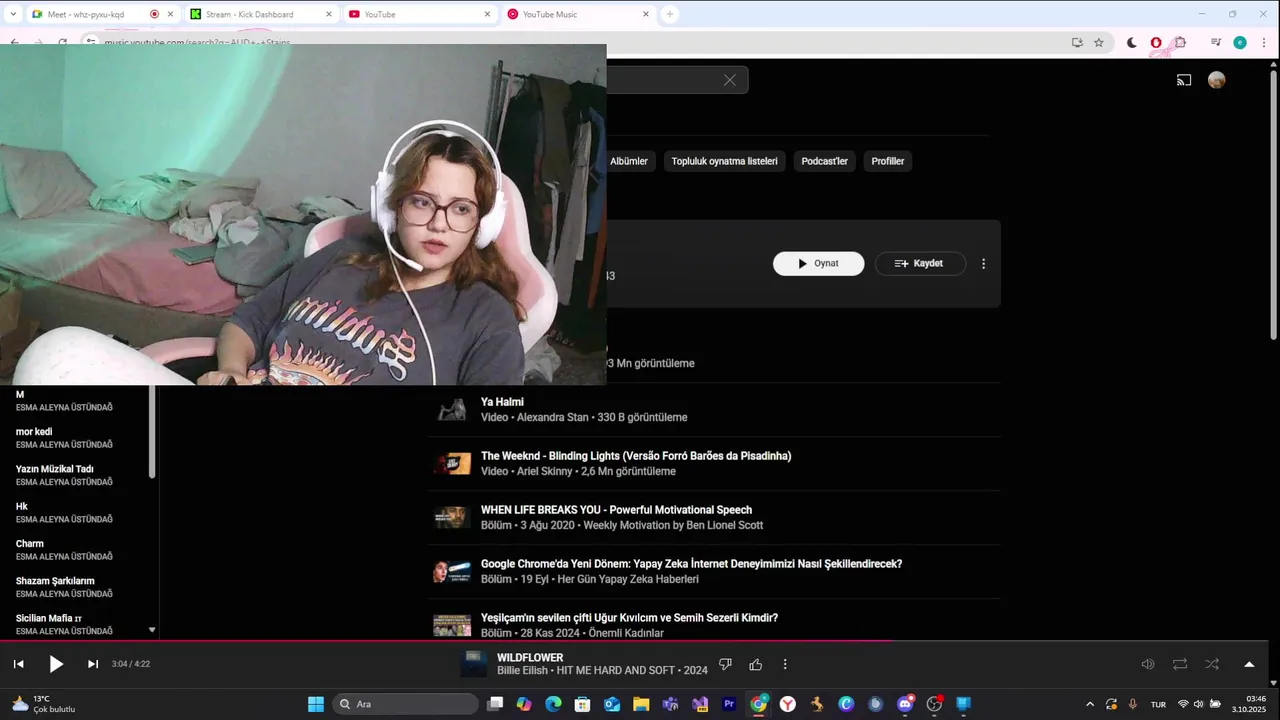Switch to Stream - Kick Dashboard tab
1280x720 pixels.
250,14
